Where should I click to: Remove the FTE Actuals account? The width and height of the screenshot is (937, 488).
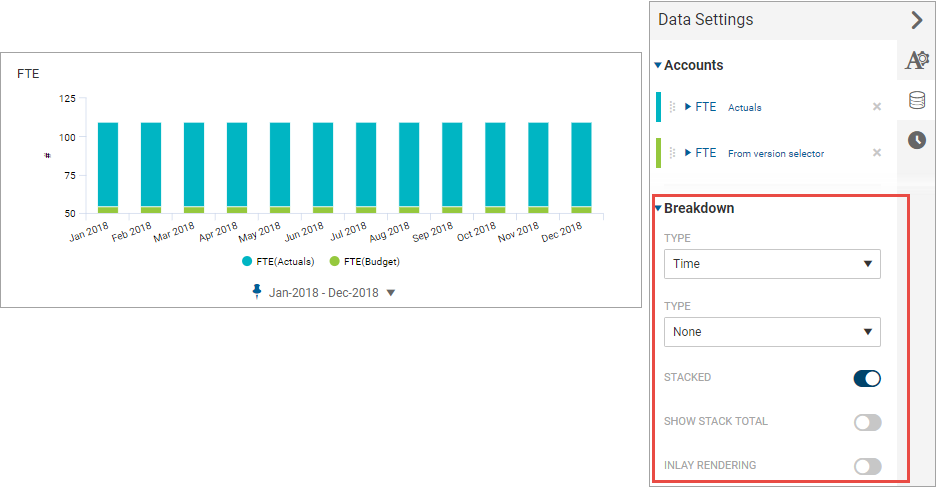click(x=877, y=107)
